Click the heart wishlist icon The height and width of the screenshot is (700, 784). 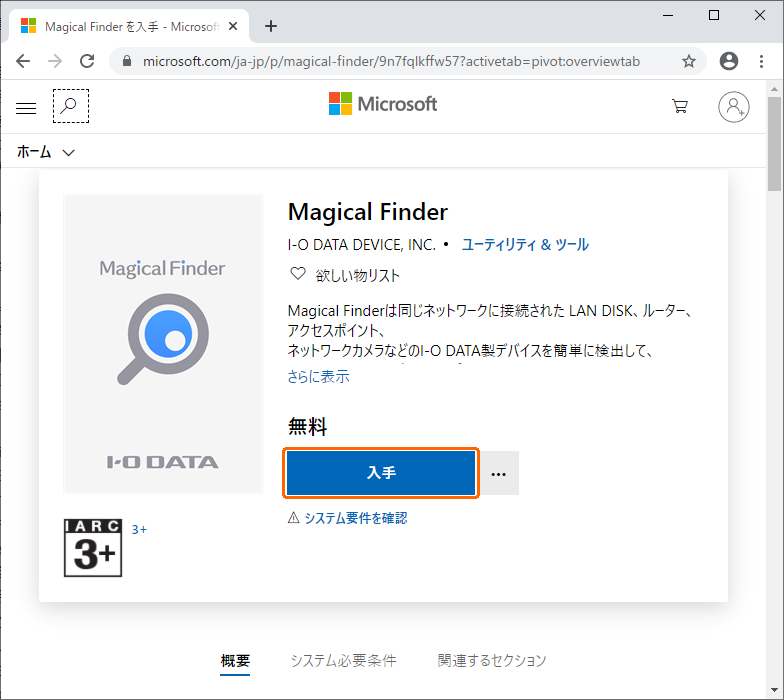(298, 274)
